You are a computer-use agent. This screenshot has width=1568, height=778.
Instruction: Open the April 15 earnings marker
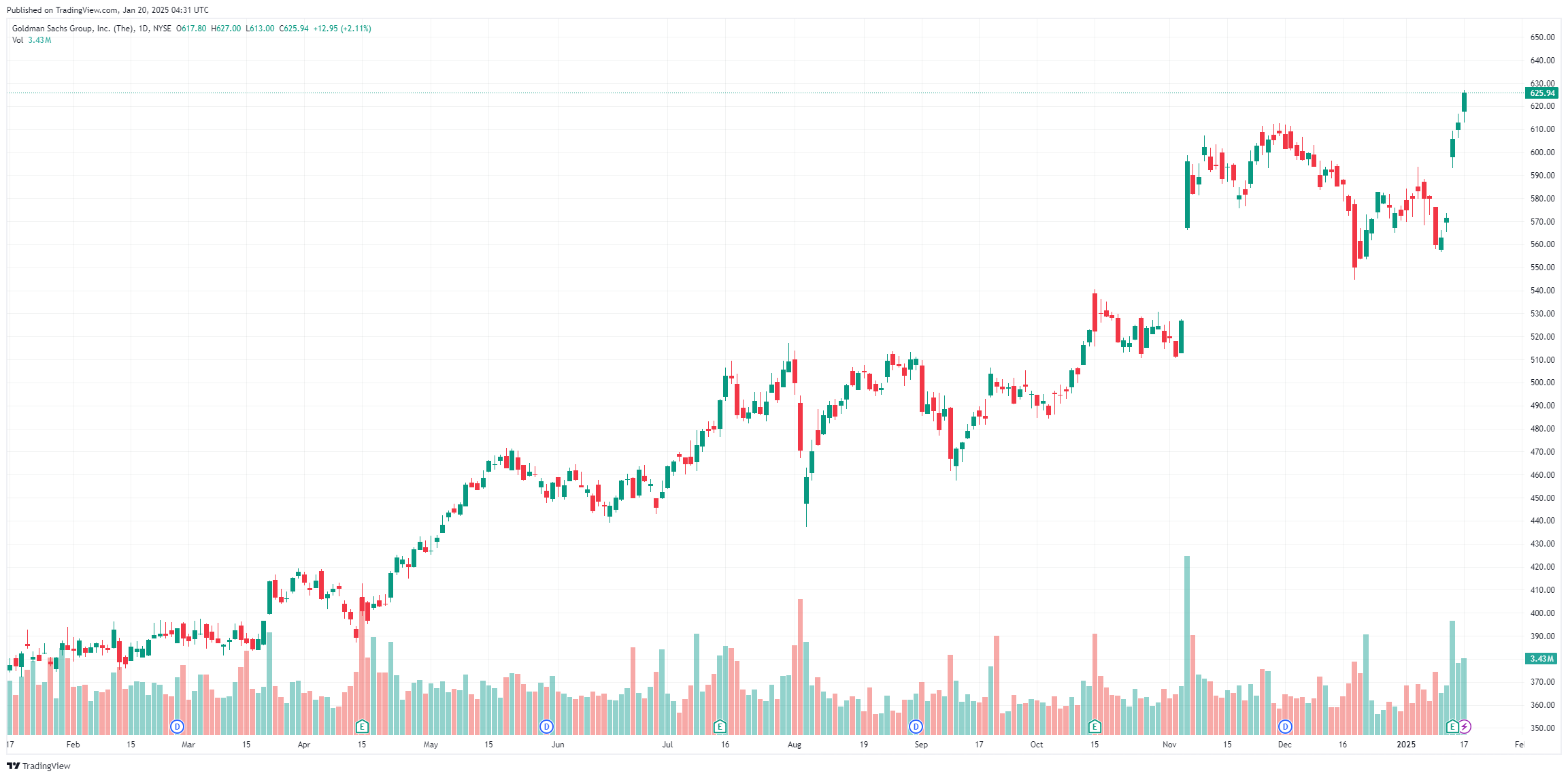pyautogui.click(x=362, y=726)
